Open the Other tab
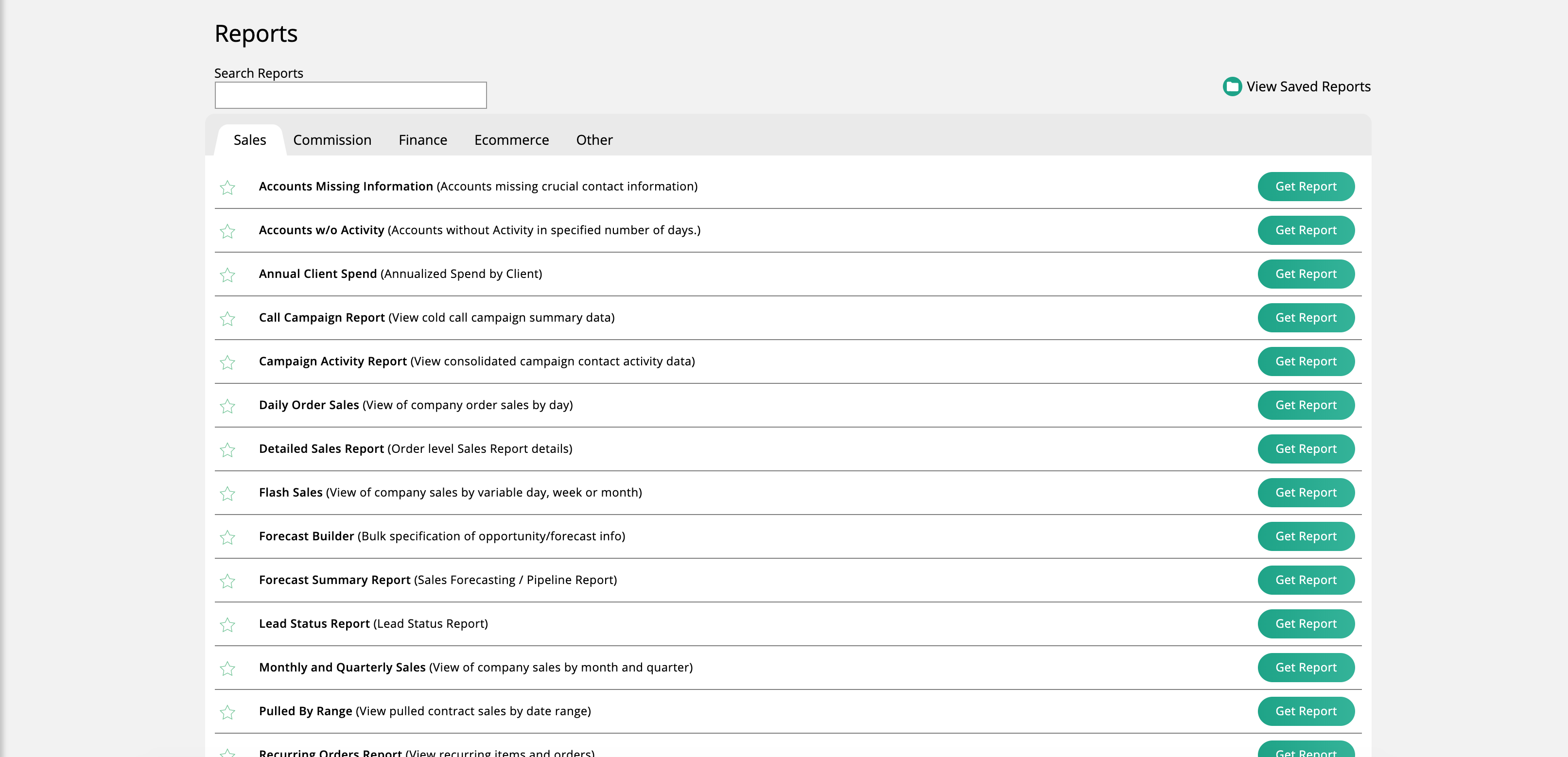Image resolution: width=1568 pixels, height=757 pixels. tap(594, 140)
